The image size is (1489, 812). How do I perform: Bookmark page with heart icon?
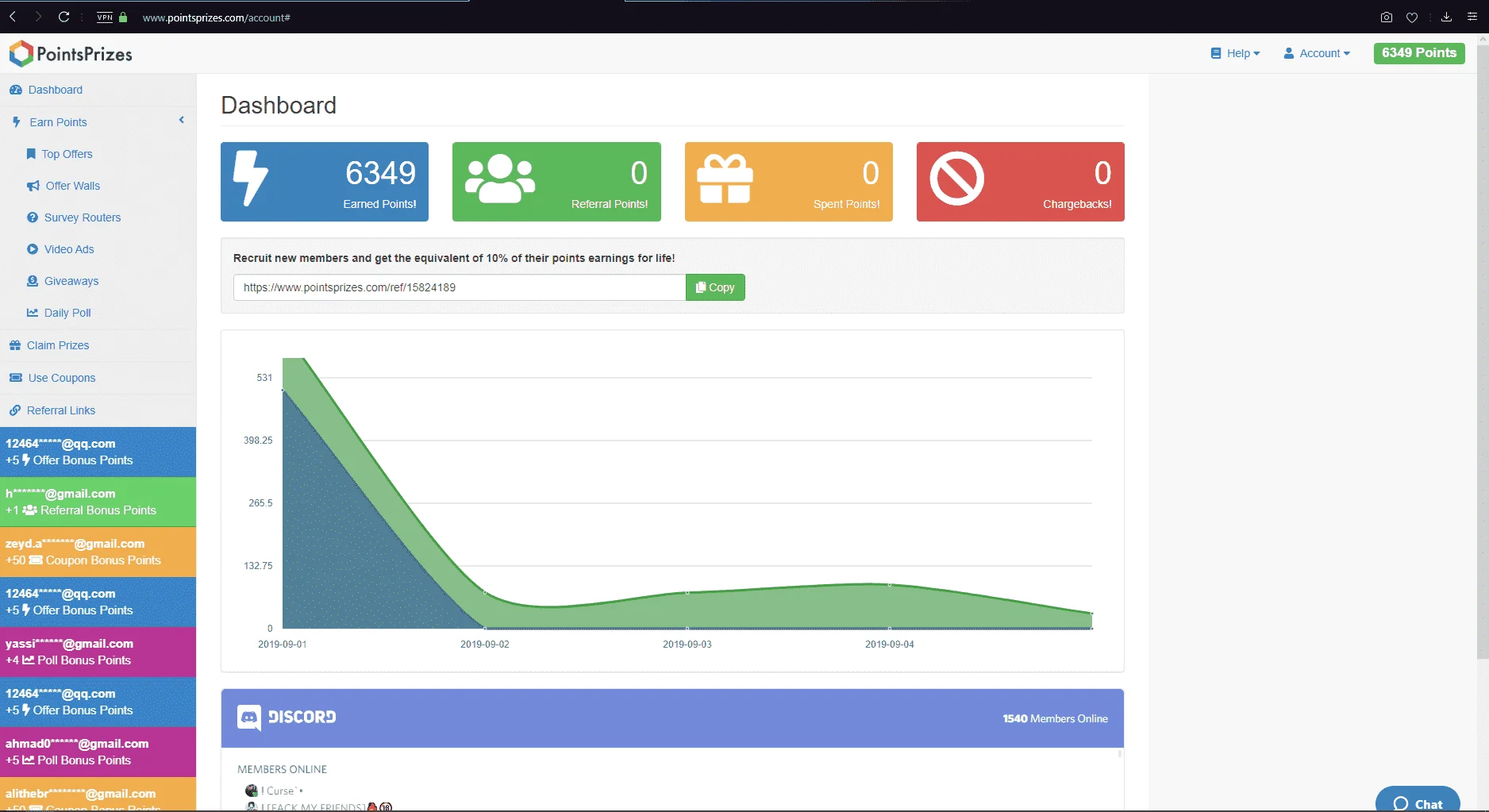[x=1412, y=17]
